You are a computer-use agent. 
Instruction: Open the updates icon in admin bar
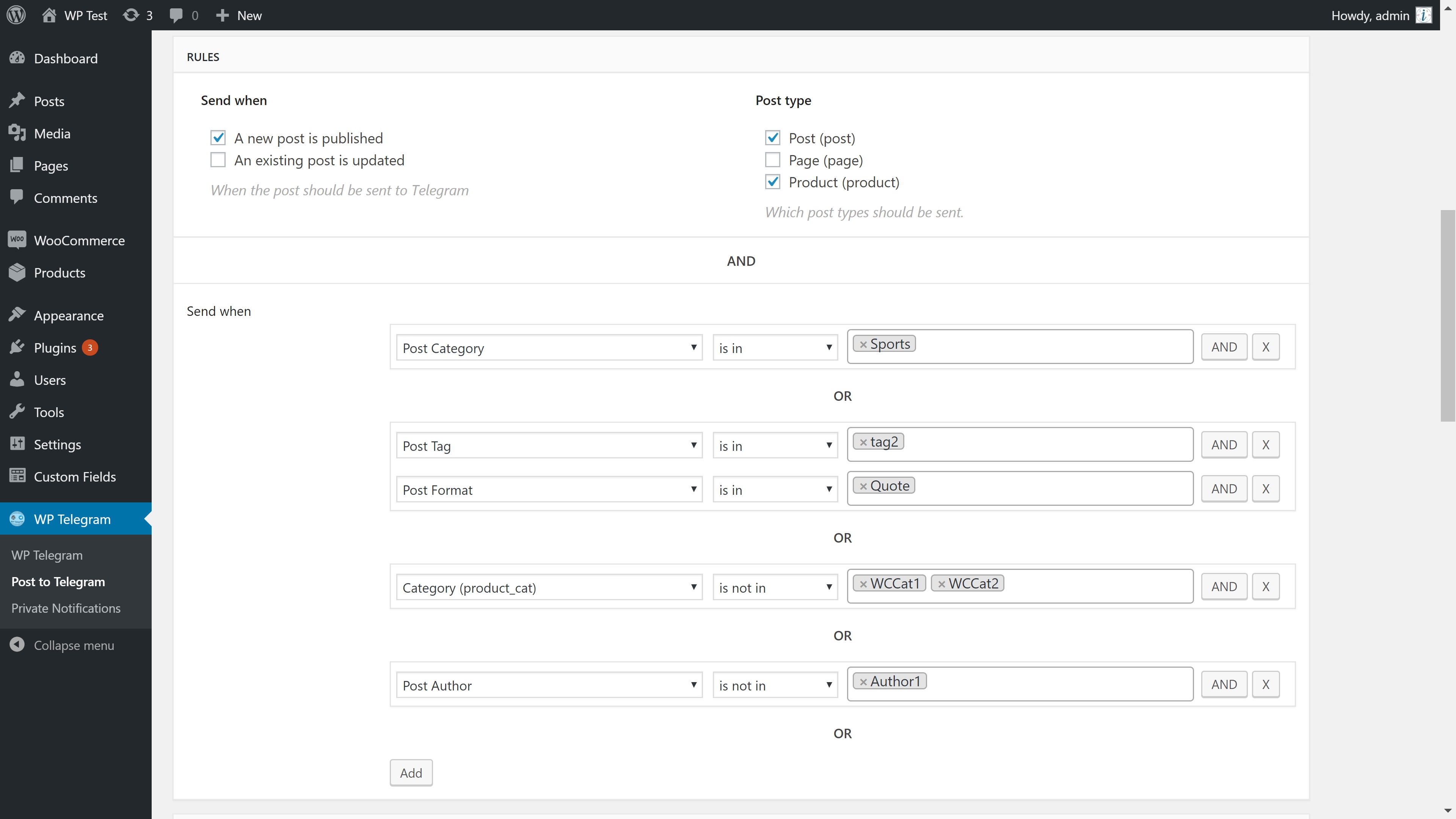(x=131, y=15)
